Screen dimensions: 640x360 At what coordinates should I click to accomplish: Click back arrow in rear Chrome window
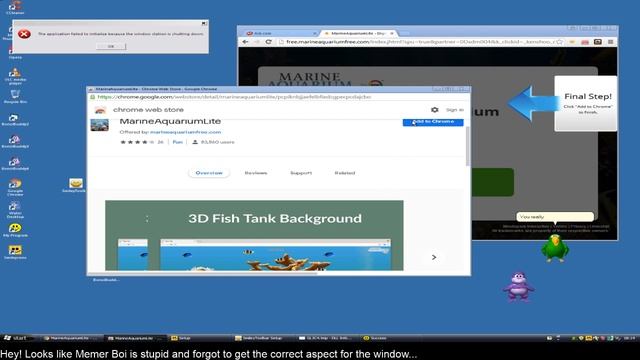[245, 42]
